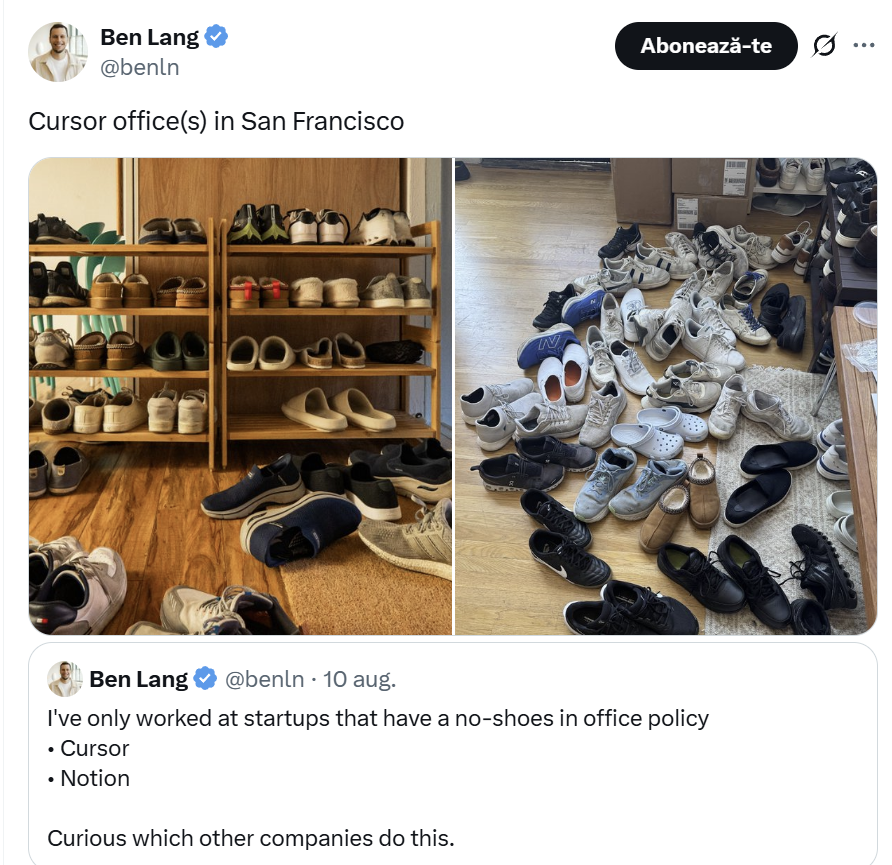Click the 'Notion' bullet in the quoted post
Screen dimensions: 892x865
pos(95,778)
